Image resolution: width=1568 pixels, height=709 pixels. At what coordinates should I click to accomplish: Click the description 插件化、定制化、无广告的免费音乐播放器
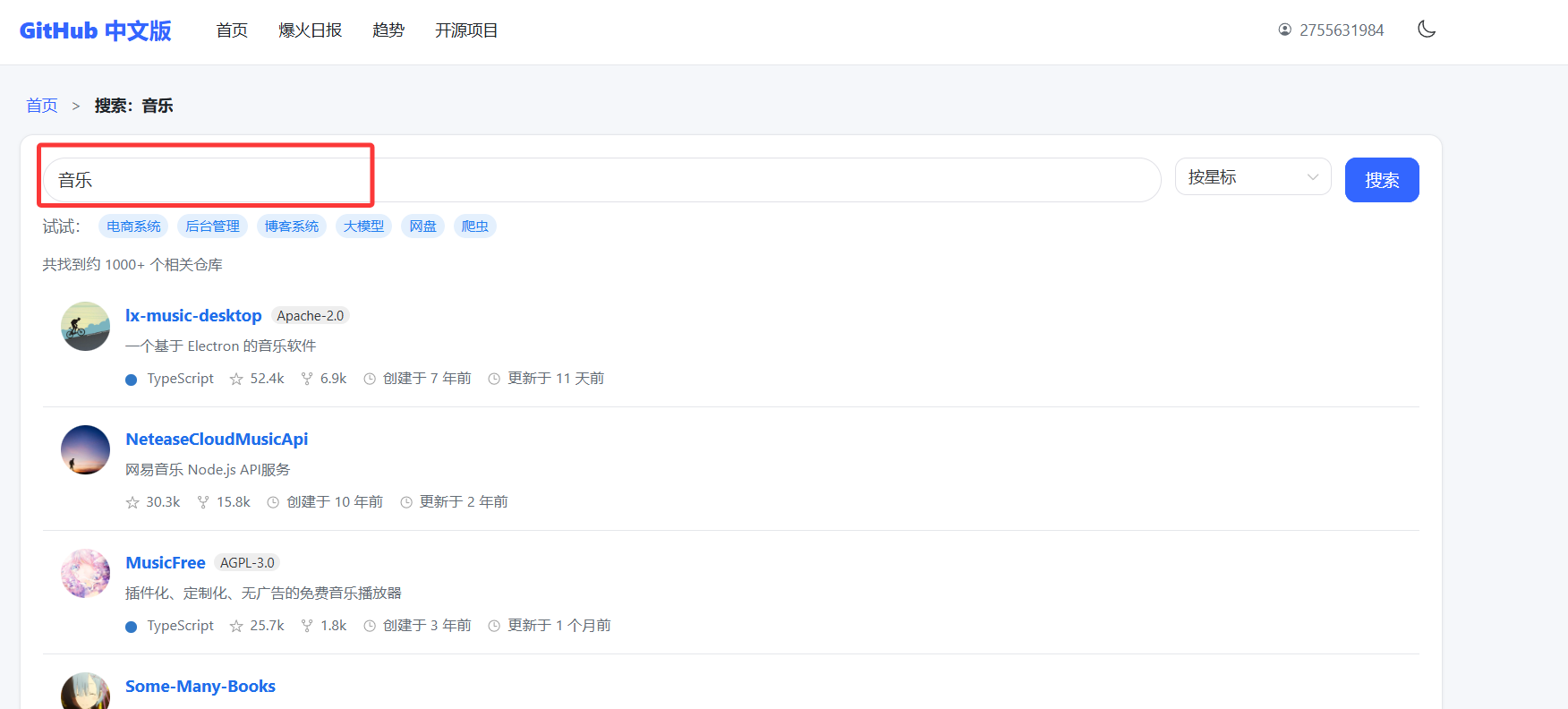(263, 593)
